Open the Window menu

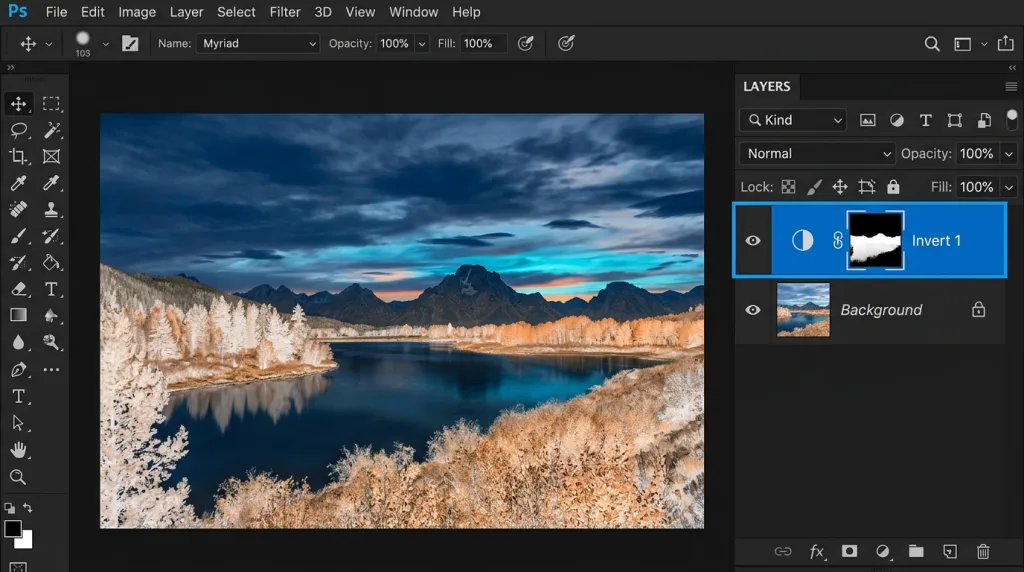click(413, 12)
